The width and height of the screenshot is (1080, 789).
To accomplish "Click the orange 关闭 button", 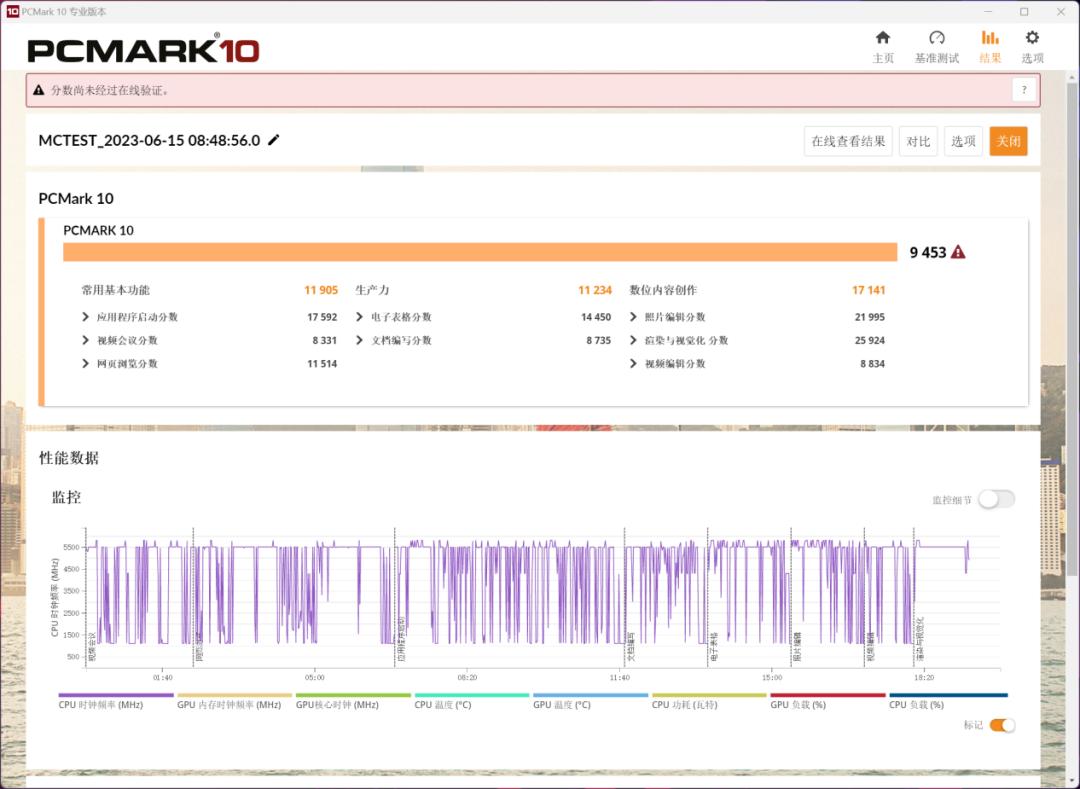I will coord(1008,141).
